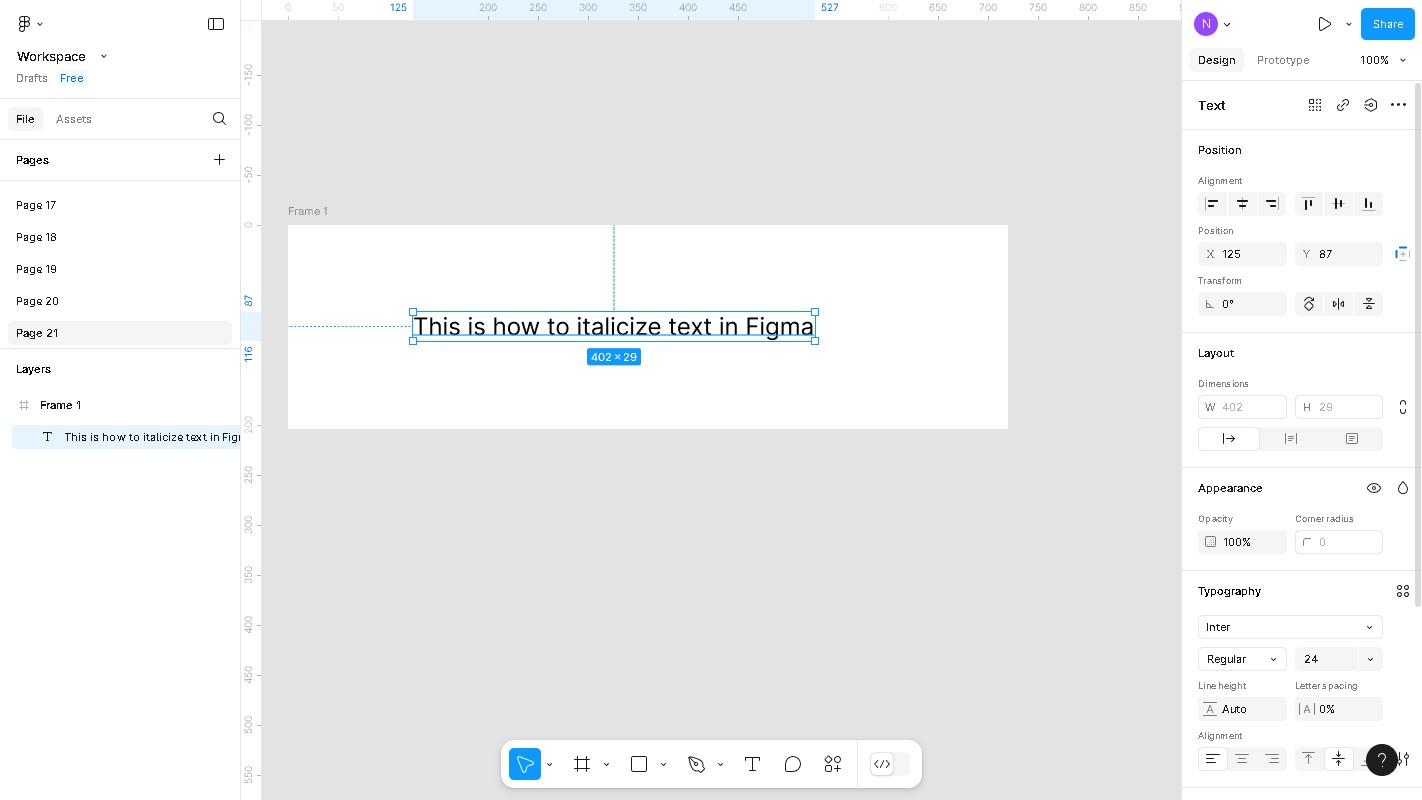Click the search icon in left panel
The width and height of the screenshot is (1422, 800).
[x=219, y=119]
